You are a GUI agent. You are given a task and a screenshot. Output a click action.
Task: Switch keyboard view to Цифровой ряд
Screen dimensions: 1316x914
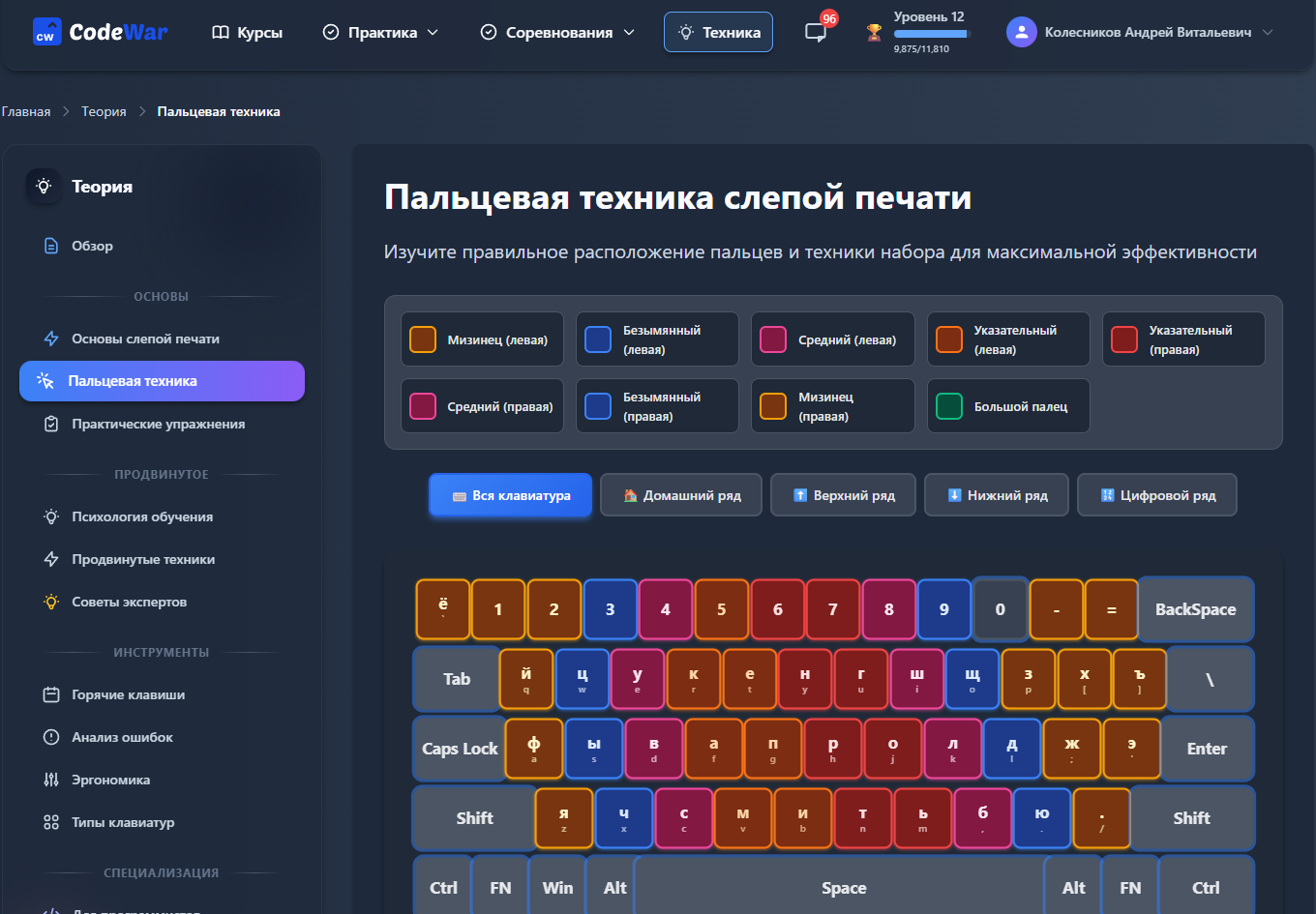pyautogui.click(x=1157, y=495)
